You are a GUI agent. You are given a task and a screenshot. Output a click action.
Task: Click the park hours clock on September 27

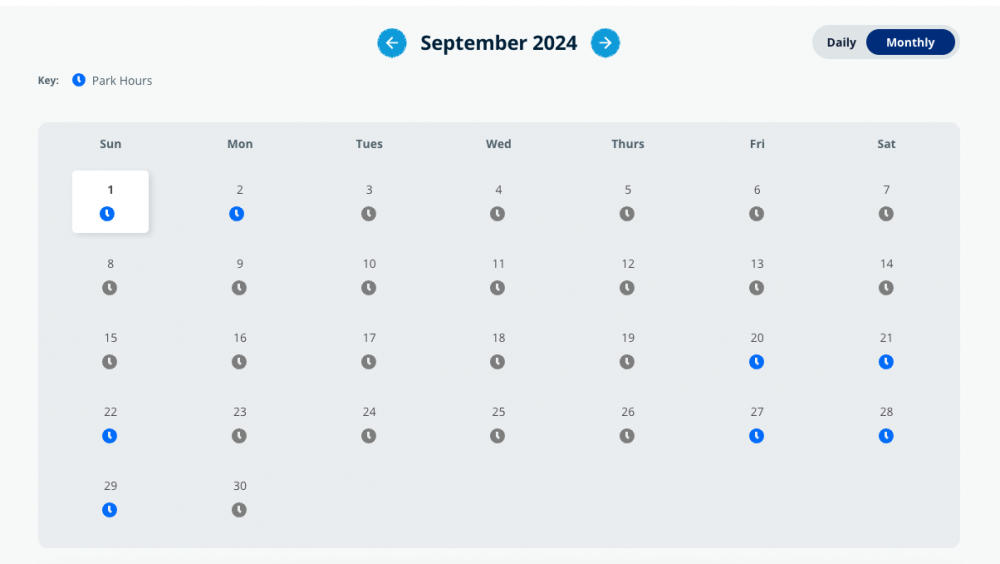pyautogui.click(x=757, y=436)
